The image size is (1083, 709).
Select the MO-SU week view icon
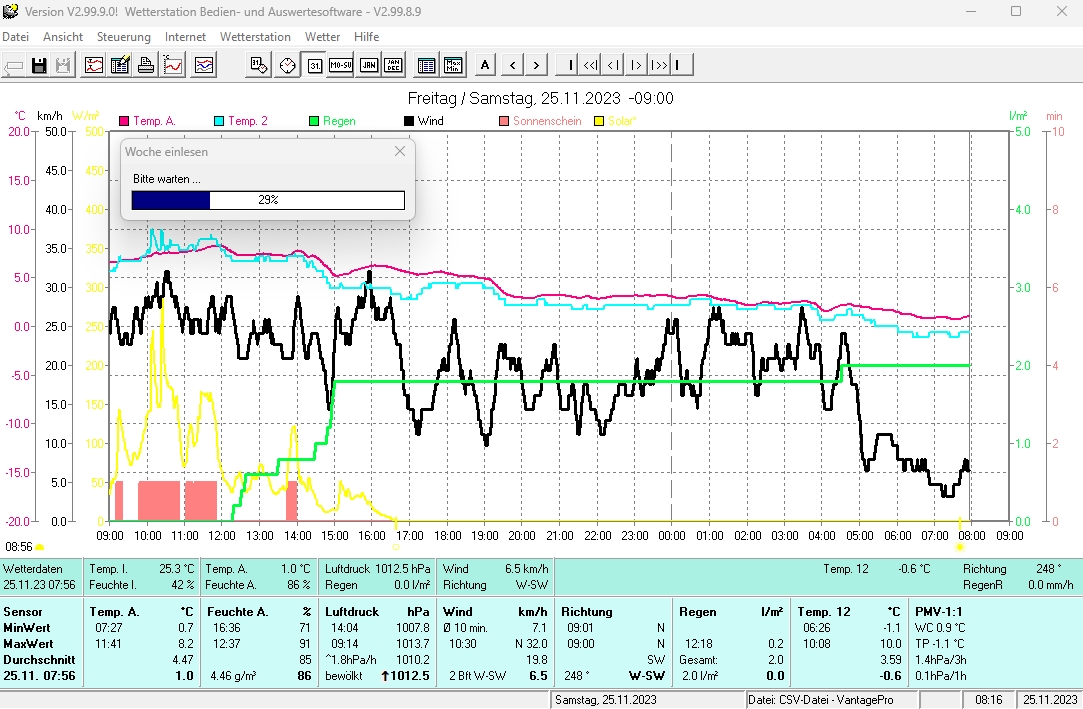click(341, 66)
